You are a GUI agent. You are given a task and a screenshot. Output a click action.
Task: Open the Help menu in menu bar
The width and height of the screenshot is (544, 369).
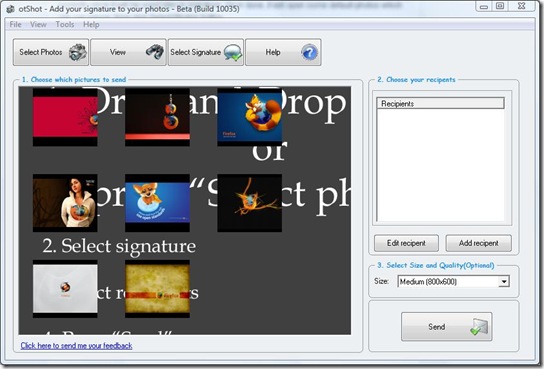[91, 24]
